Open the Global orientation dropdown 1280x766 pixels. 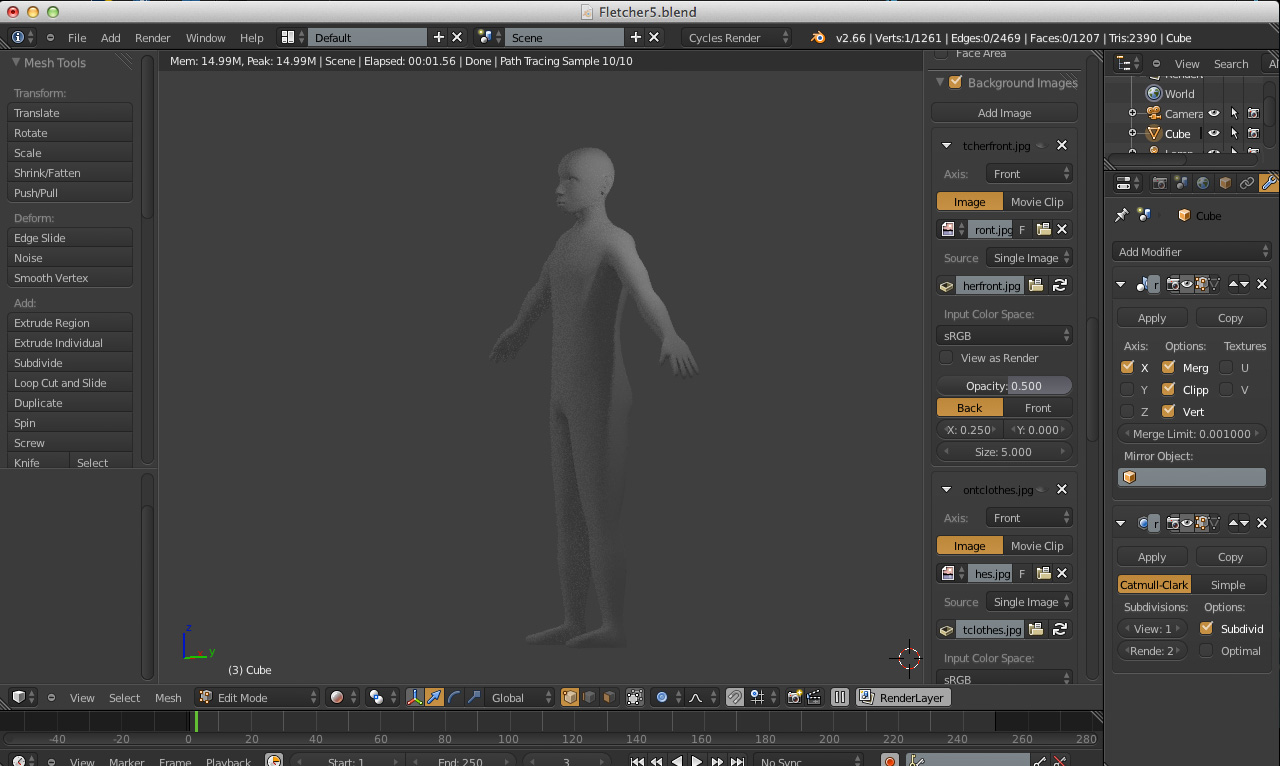point(520,697)
